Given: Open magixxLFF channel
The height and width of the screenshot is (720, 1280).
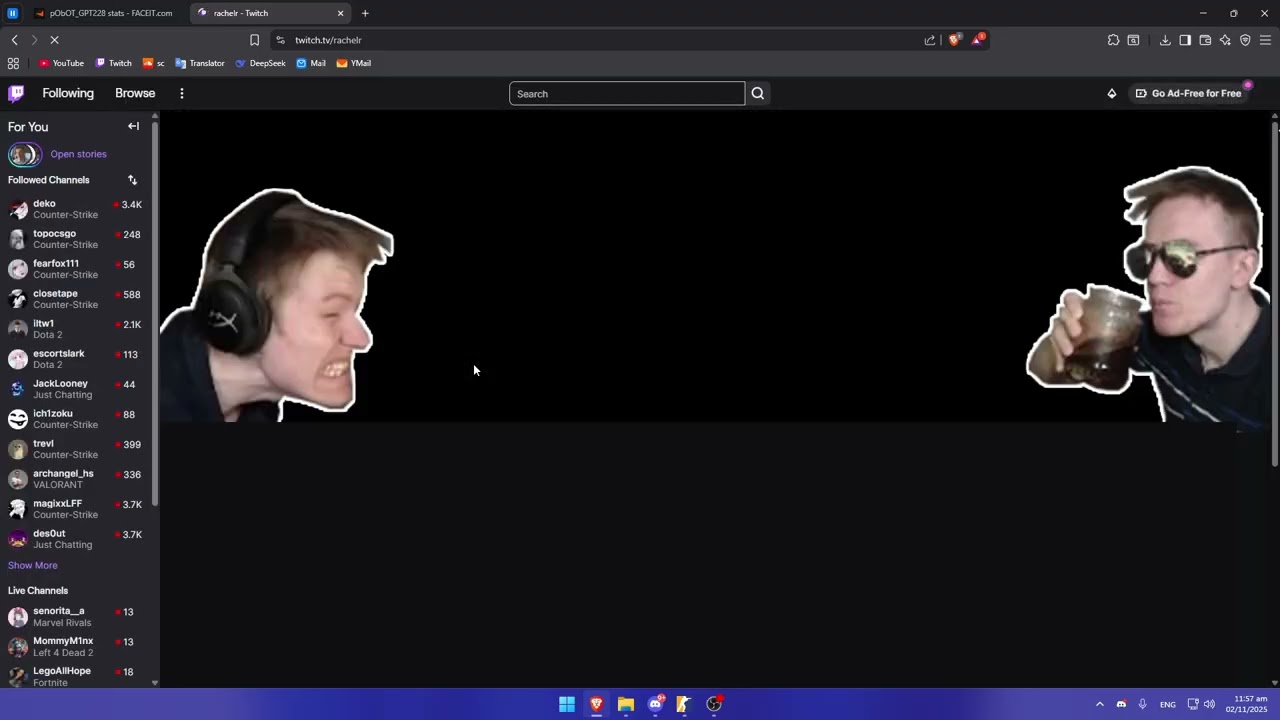Looking at the screenshot, I should 78,509.
